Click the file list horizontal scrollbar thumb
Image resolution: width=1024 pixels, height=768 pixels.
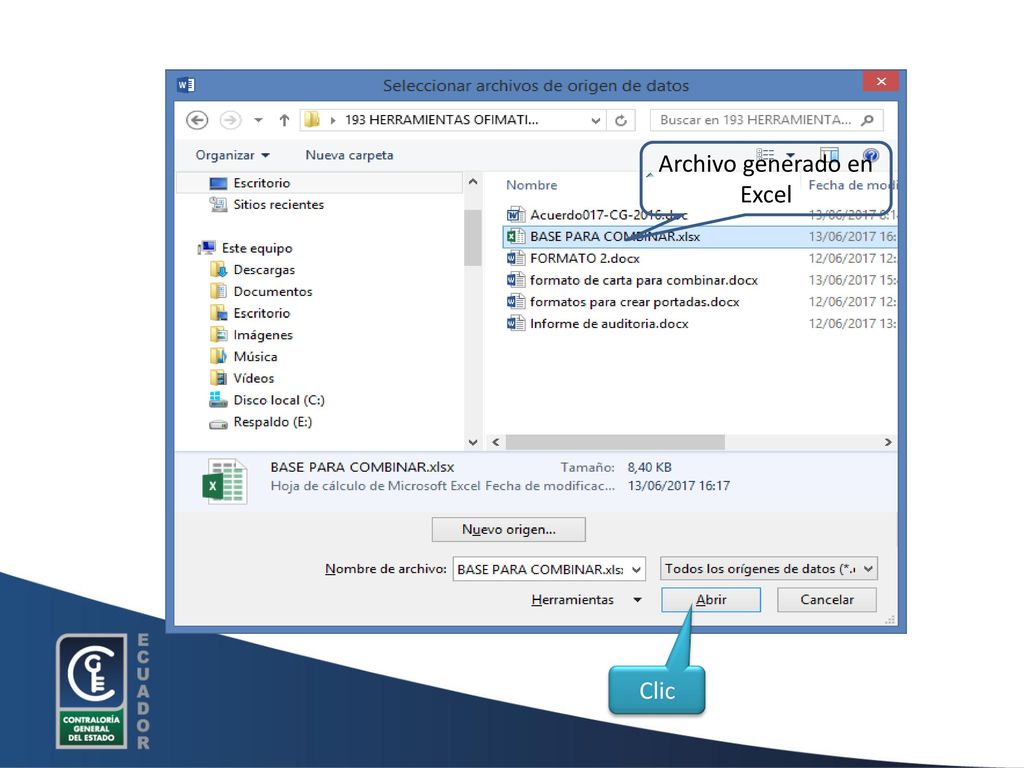pos(615,442)
